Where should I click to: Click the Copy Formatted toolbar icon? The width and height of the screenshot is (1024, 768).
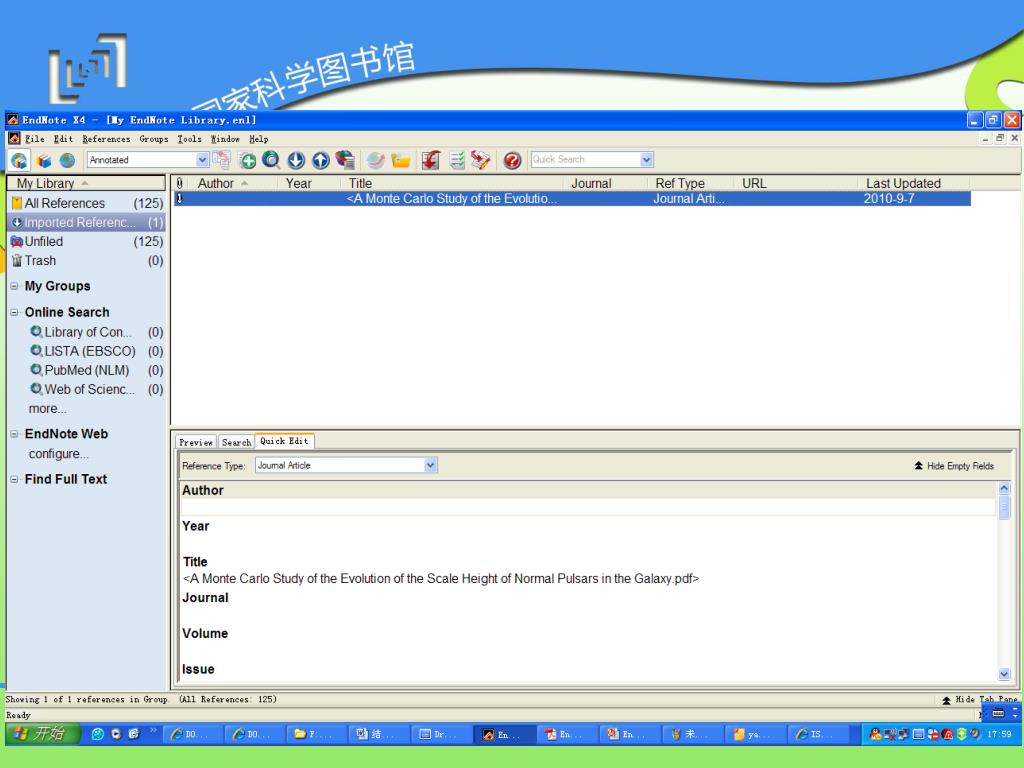click(221, 160)
